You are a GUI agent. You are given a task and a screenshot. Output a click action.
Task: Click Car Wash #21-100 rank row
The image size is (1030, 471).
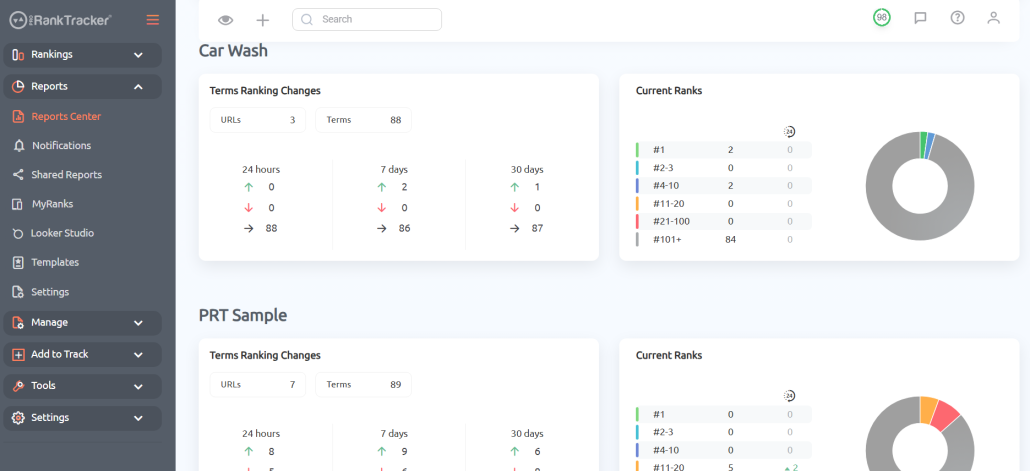tap(723, 221)
